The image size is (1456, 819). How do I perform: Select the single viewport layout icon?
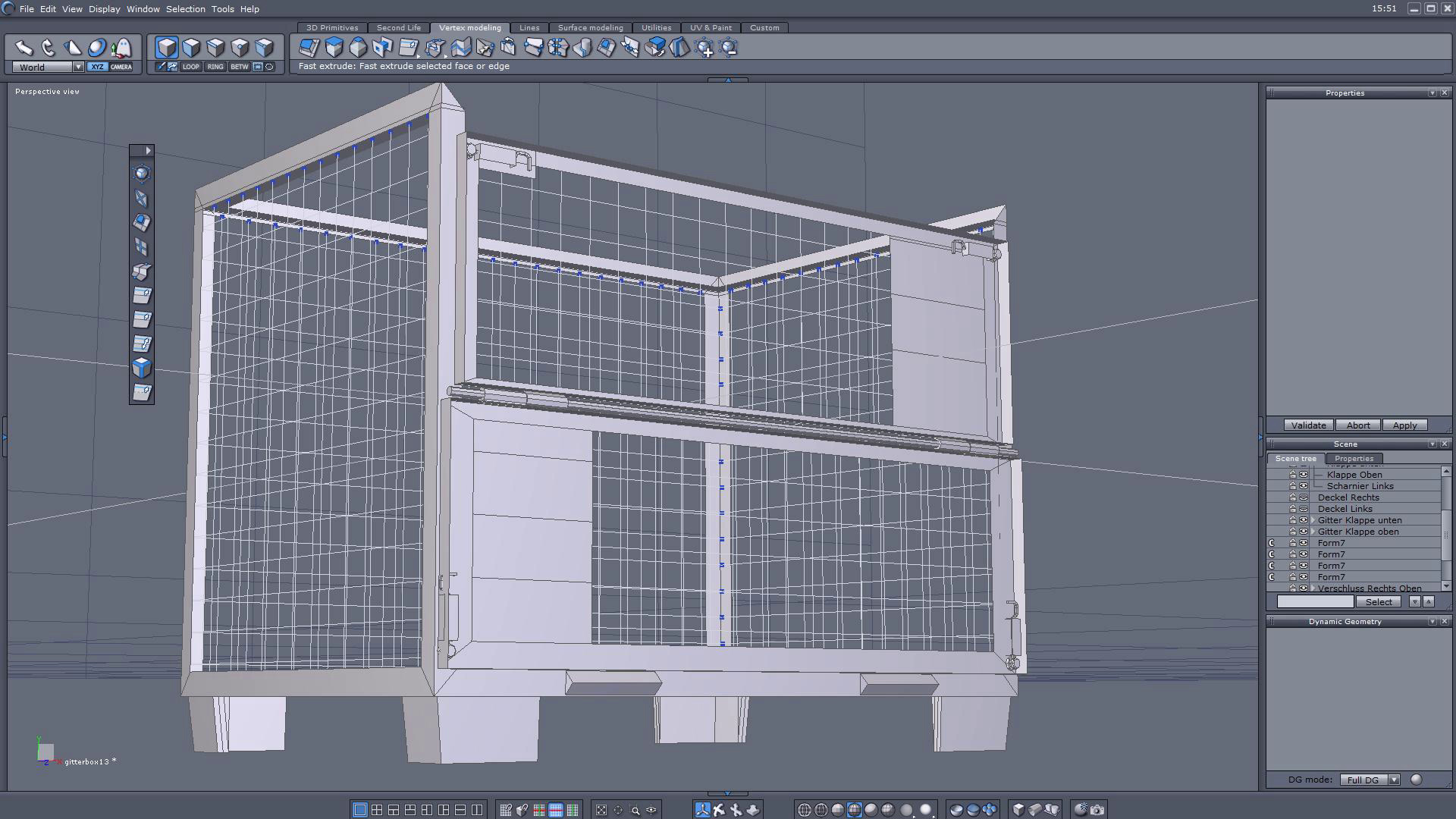(360, 810)
